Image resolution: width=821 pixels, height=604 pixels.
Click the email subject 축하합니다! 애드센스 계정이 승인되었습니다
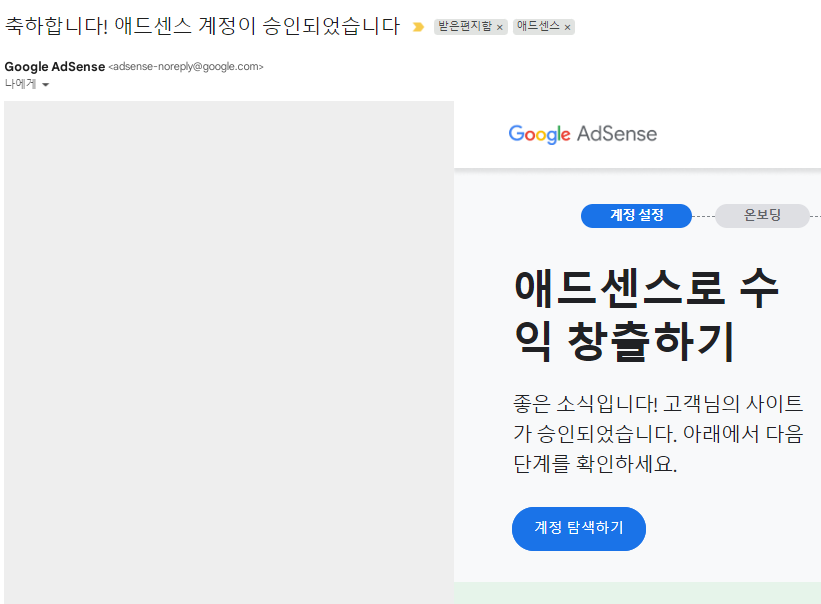tap(202, 26)
